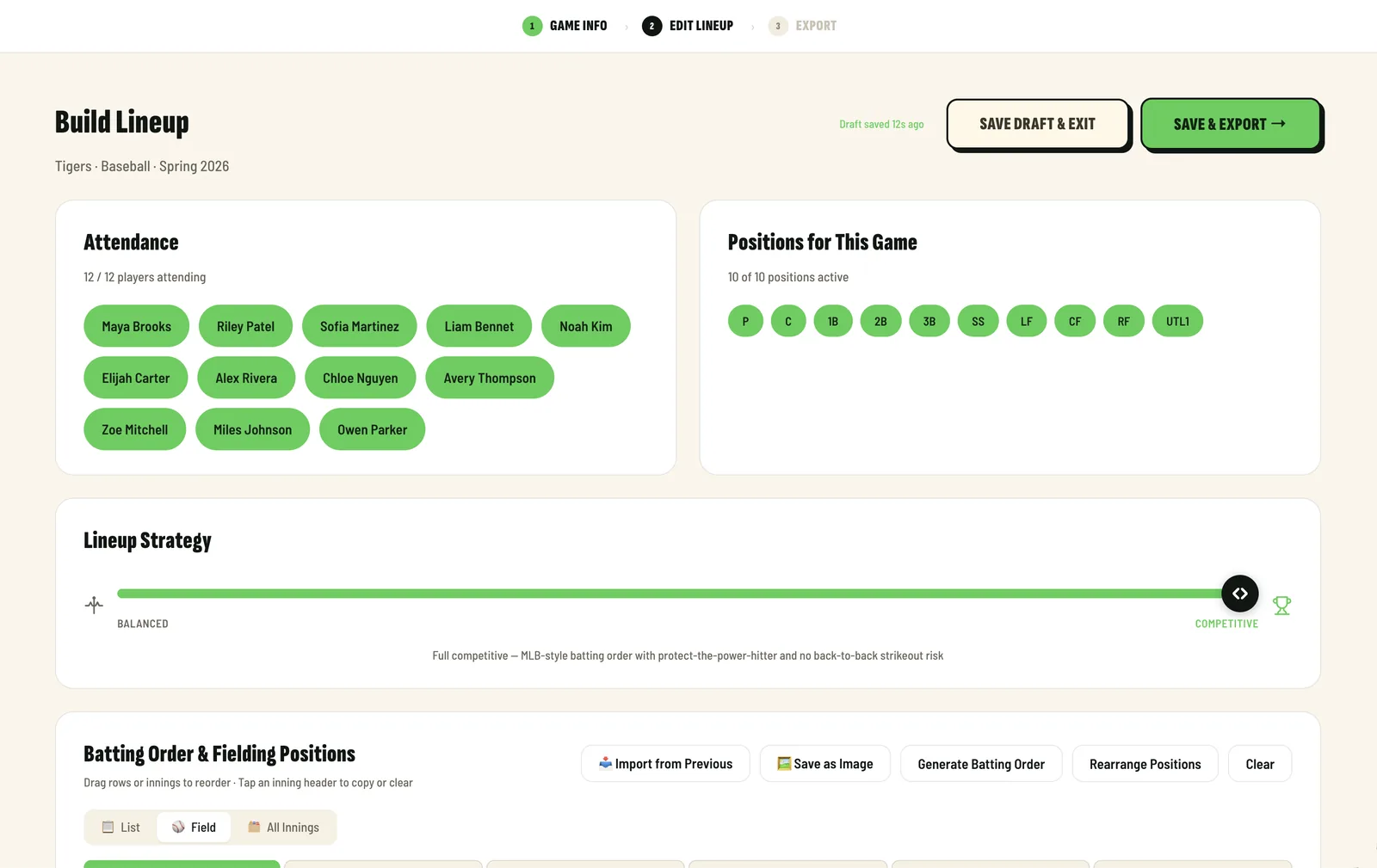
Task: Switch to List view
Action: [120, 827]
